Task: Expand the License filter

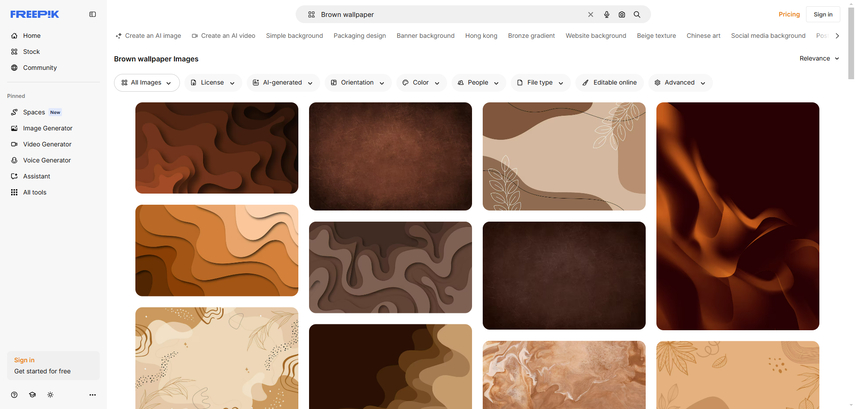Action: tap(213, 83)
